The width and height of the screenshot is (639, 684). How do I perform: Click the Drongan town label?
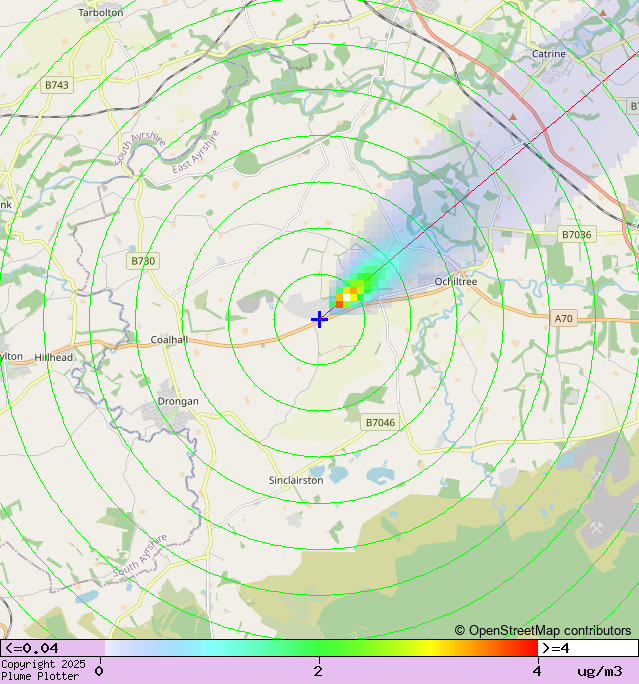pyautogui.click(x=178, y=401)
